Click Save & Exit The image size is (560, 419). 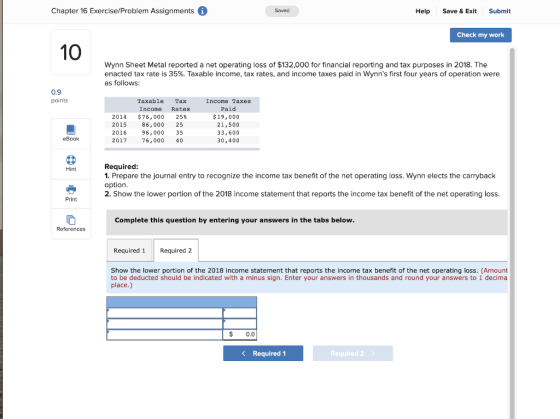pos(459,11)
